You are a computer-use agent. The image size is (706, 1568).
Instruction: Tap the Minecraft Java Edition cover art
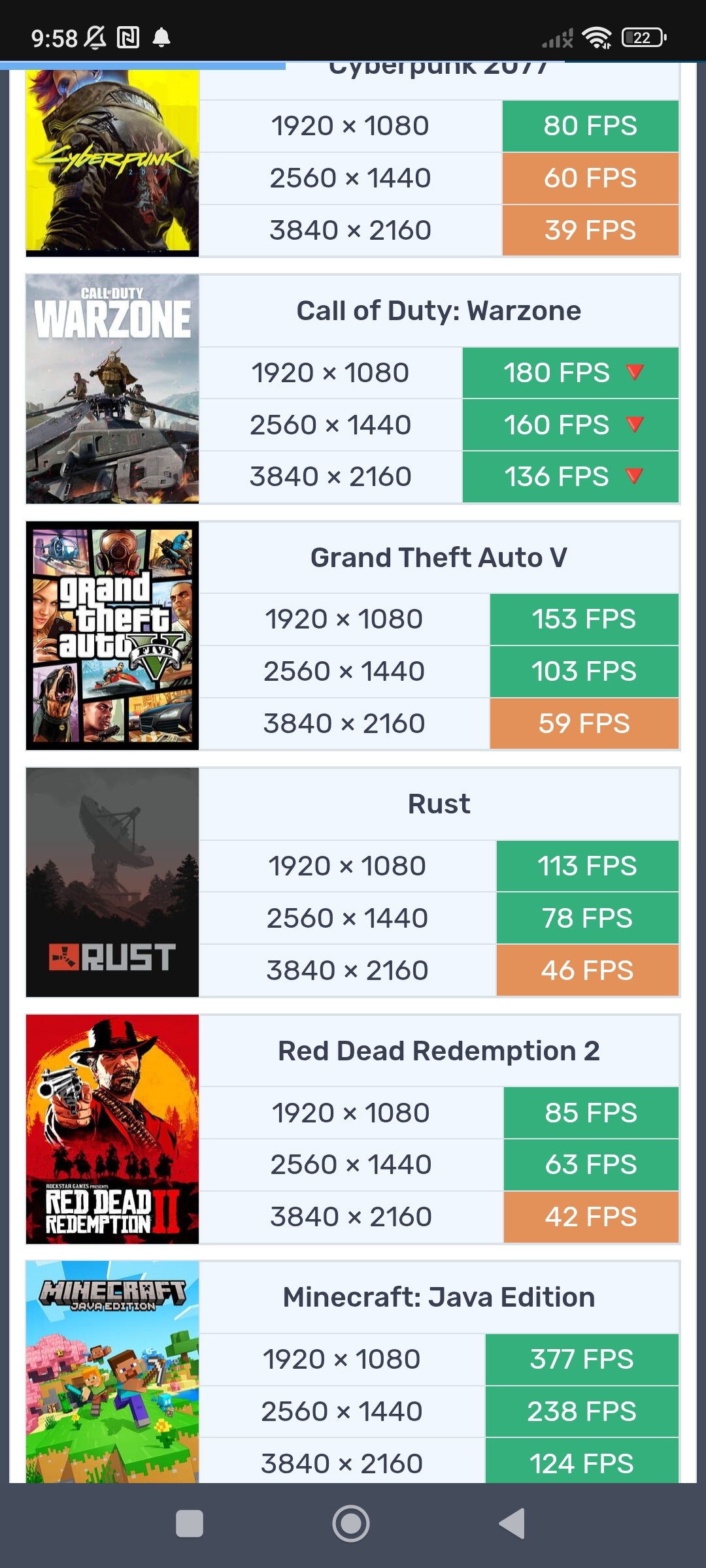tap(112, 1372)
